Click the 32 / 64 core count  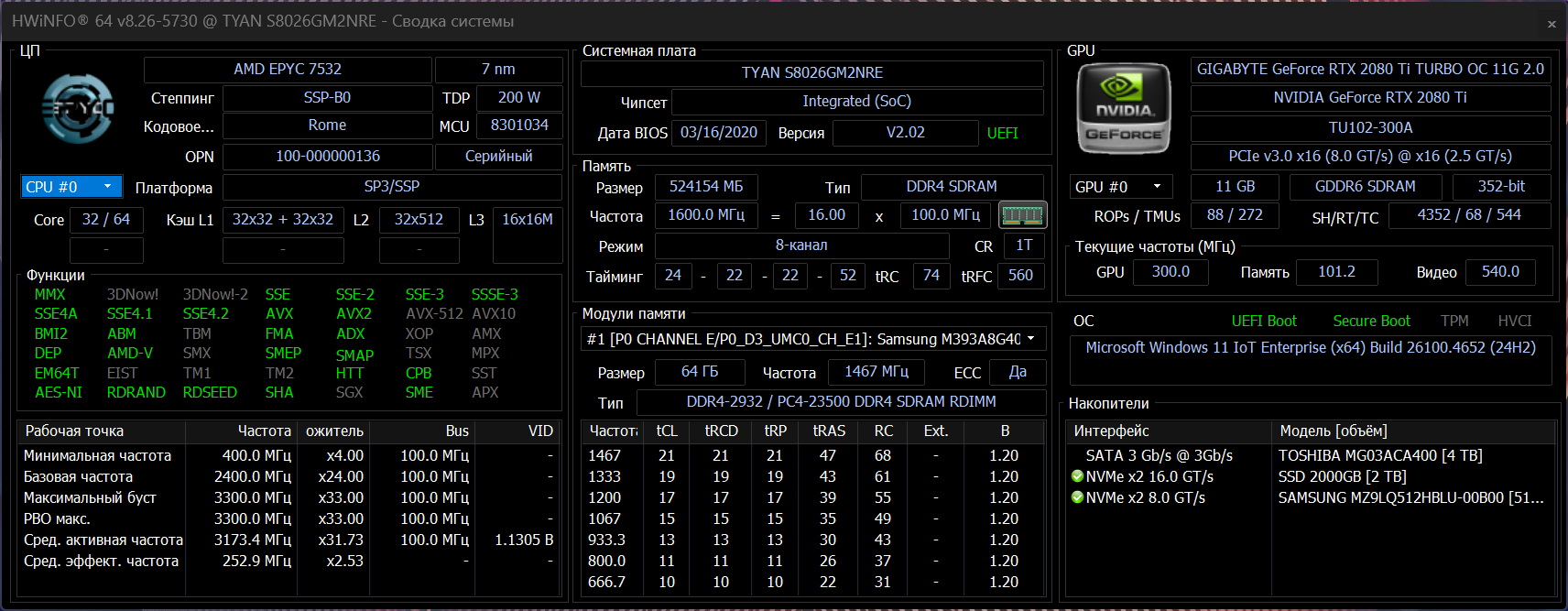(x=106, y=220)
